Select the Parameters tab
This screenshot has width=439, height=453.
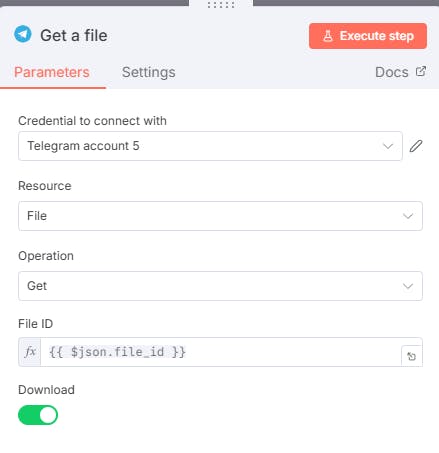click(52, 72)
